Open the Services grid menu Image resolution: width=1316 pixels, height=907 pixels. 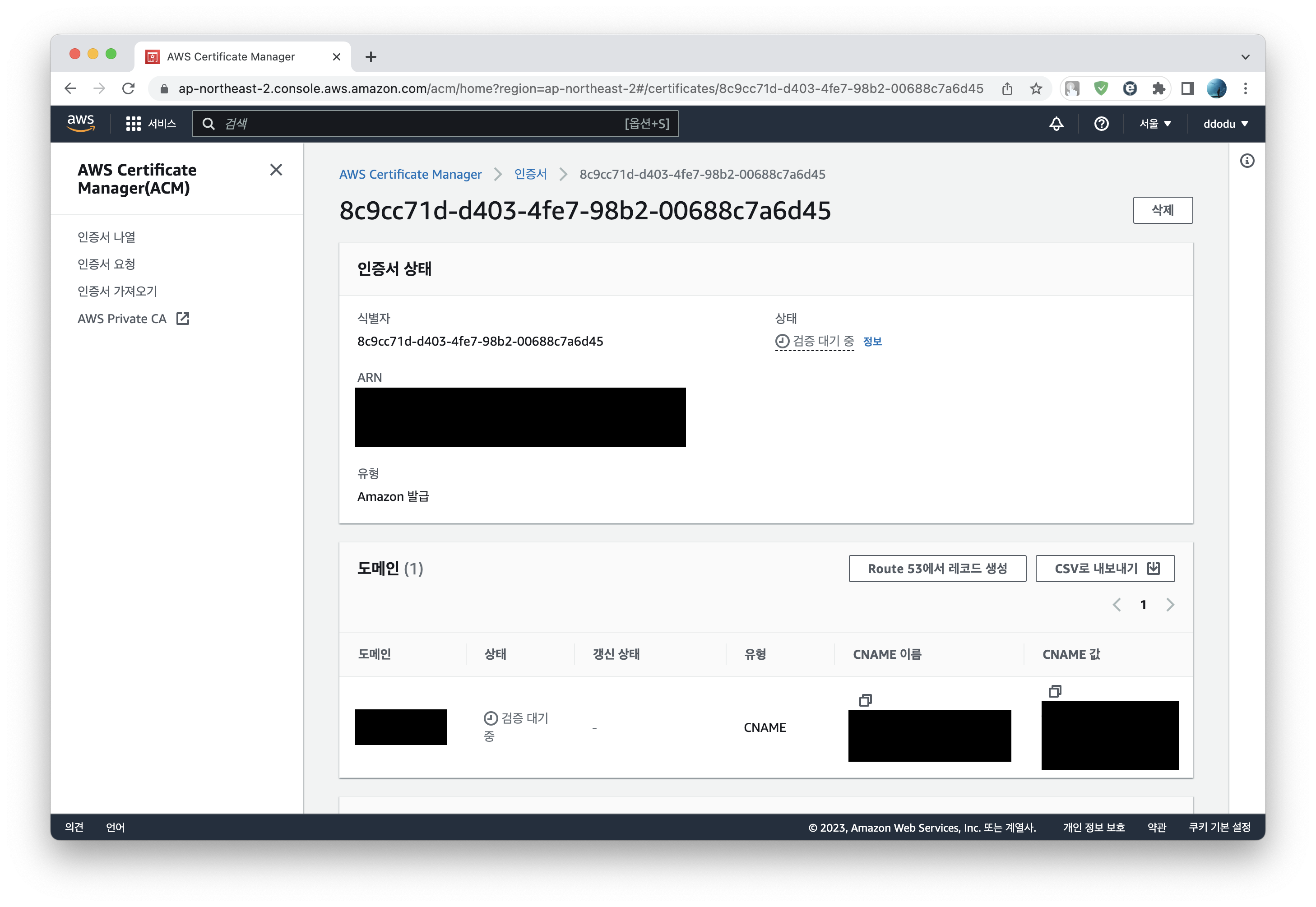pyautogui.click(x=151, y=123)
